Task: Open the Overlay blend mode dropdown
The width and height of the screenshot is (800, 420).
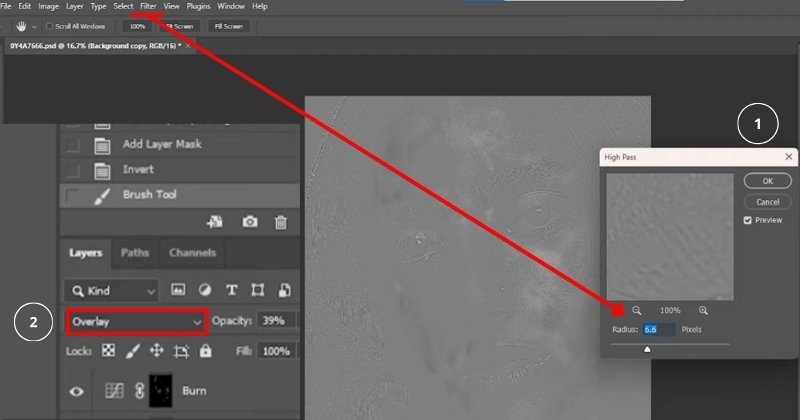Action: 137,322
